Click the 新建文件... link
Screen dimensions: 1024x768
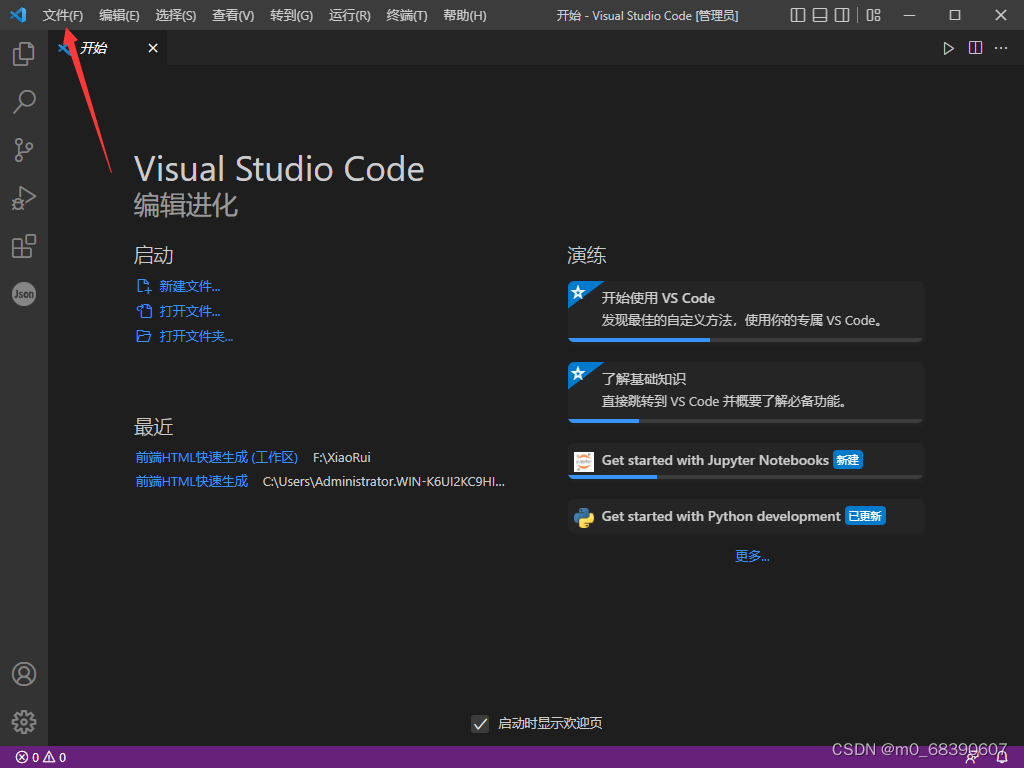[x=189, y=286]
